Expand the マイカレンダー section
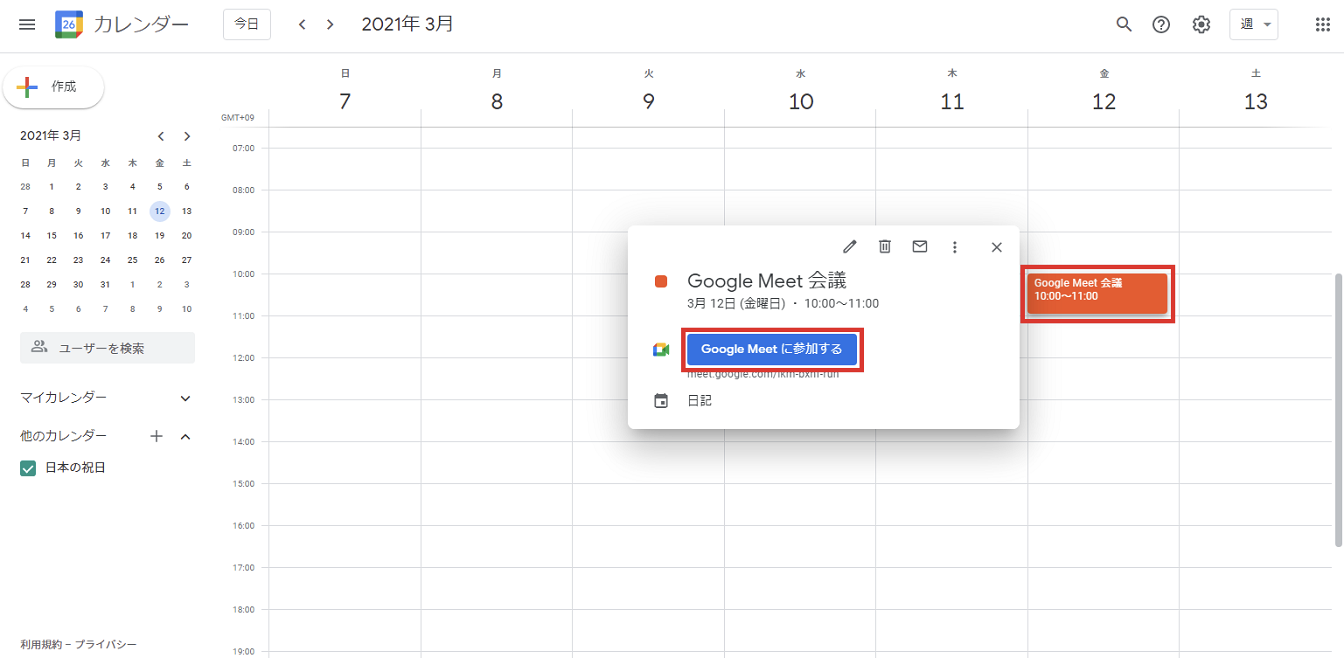Screen dimensions: 1344x658 click(x=184, y=397)
